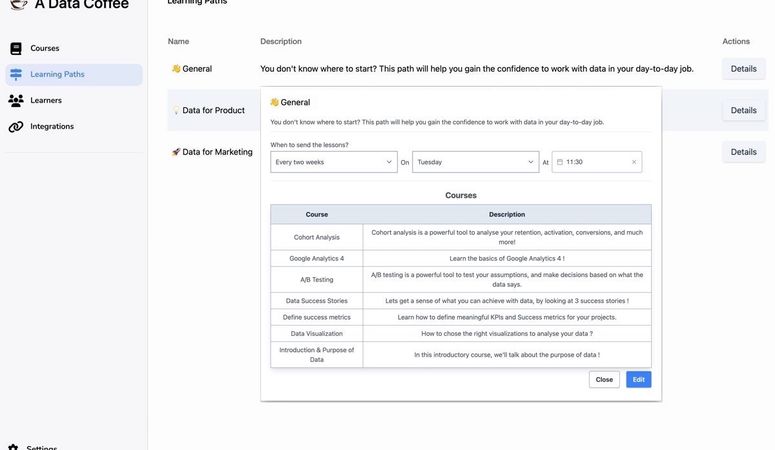Open the Courses menu item

[74, 48]
